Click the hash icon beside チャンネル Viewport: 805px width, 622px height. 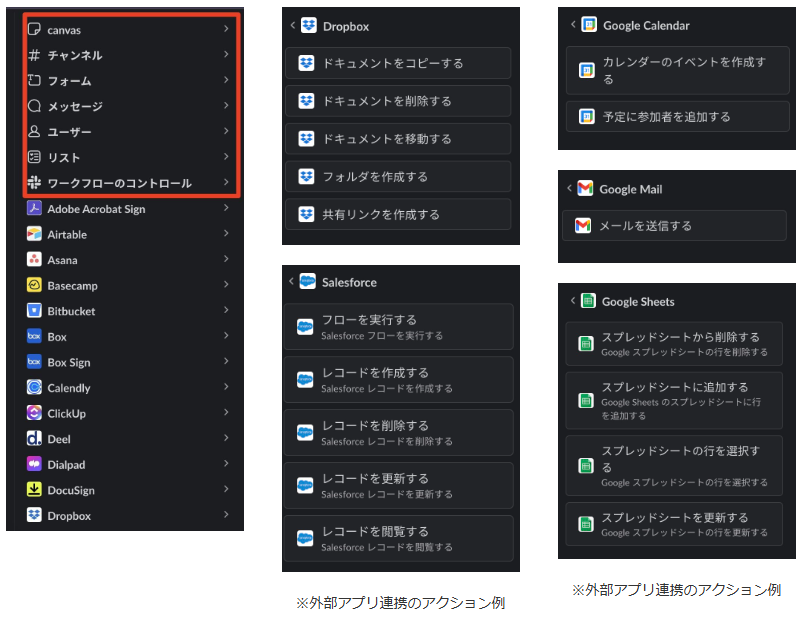(34, 55)
